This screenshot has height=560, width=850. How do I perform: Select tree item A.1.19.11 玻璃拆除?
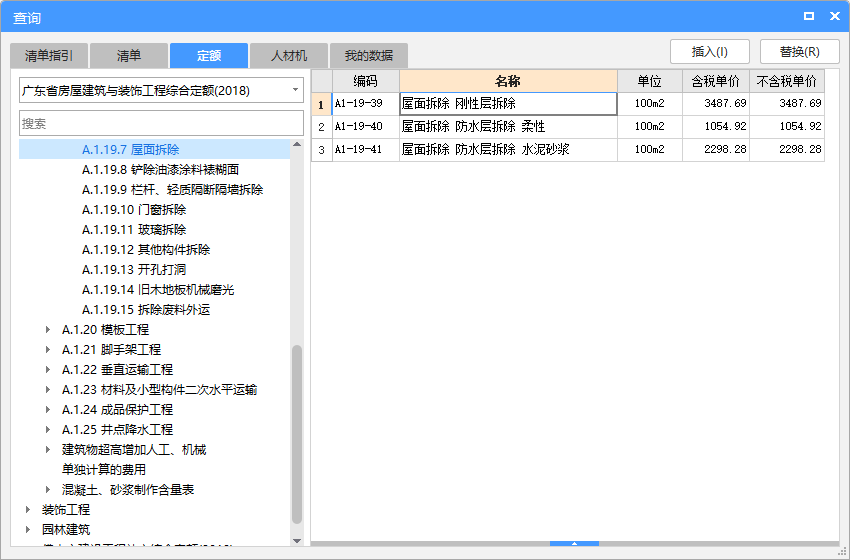tap(134, 230)
